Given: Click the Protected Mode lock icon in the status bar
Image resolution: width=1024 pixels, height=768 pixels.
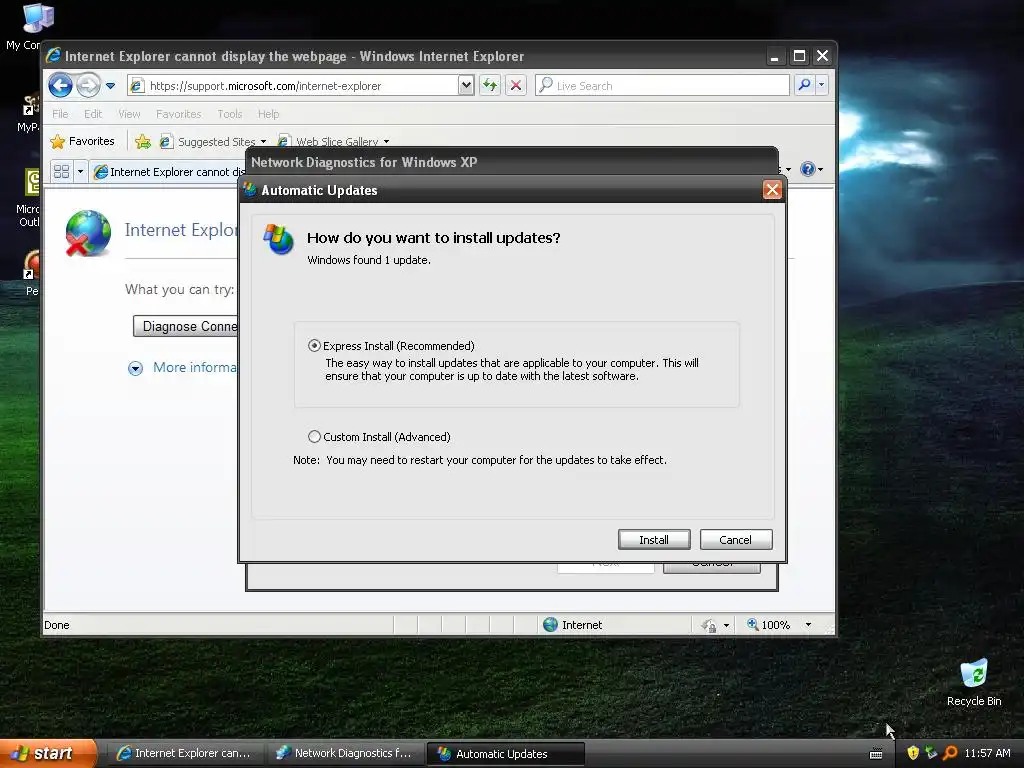Looking at the screenshot, I should pyautogui.click(x=709, y=625).
